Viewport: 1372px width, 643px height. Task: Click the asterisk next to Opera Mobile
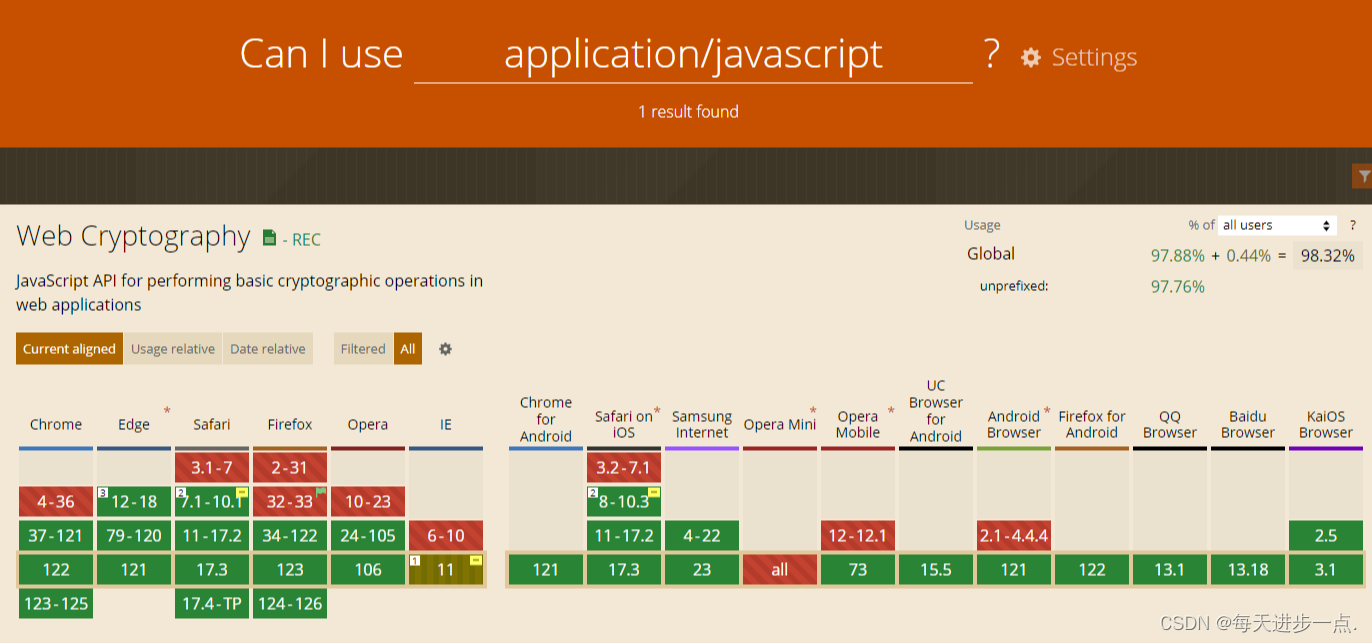890,411
